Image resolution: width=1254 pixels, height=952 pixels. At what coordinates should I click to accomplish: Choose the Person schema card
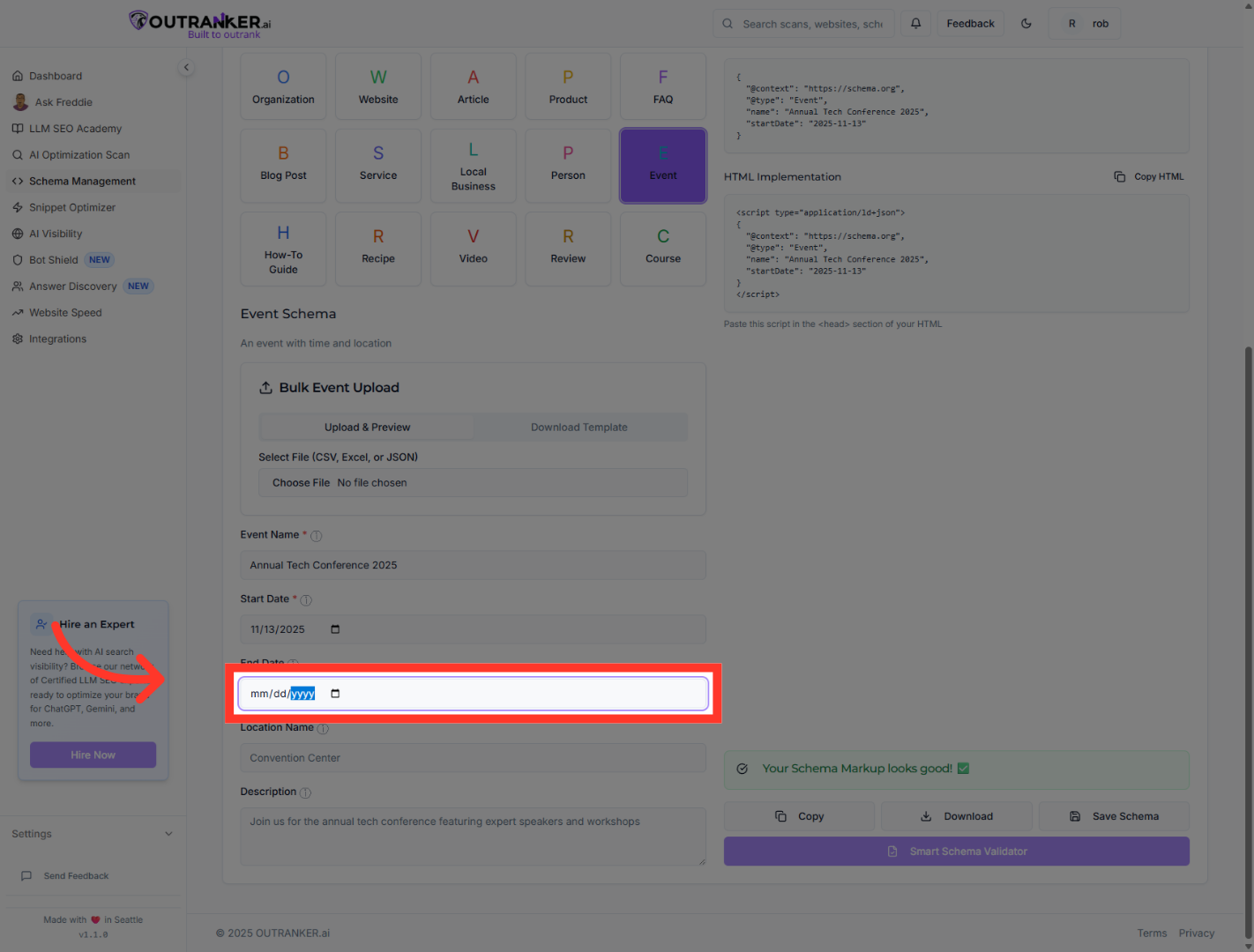point(568,166)
